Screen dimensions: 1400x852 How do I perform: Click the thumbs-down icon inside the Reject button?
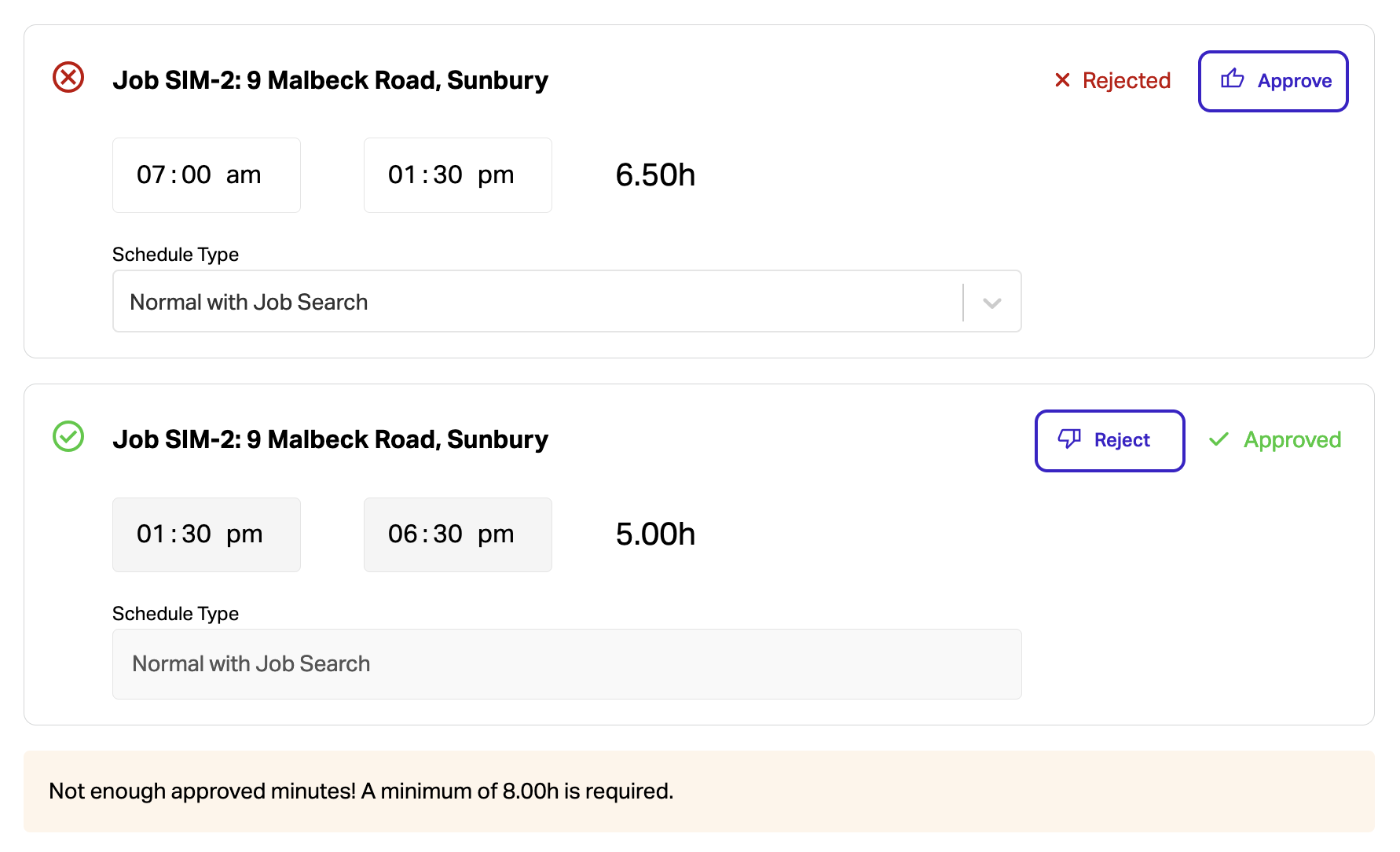(x=1070, y=440)
